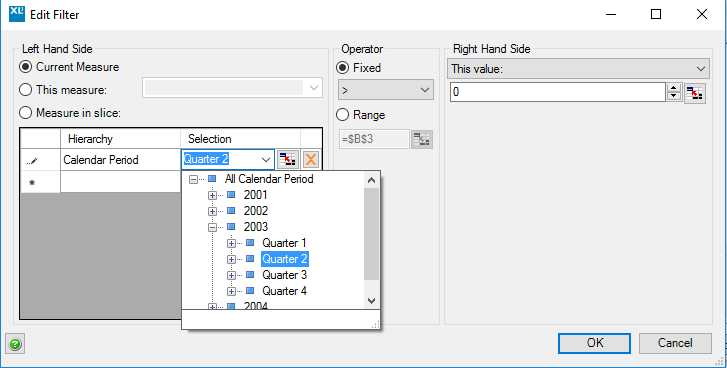This screenshot has width=727, height=368.
Task: Click the range picker icon next to value 0
Action: 695,93
